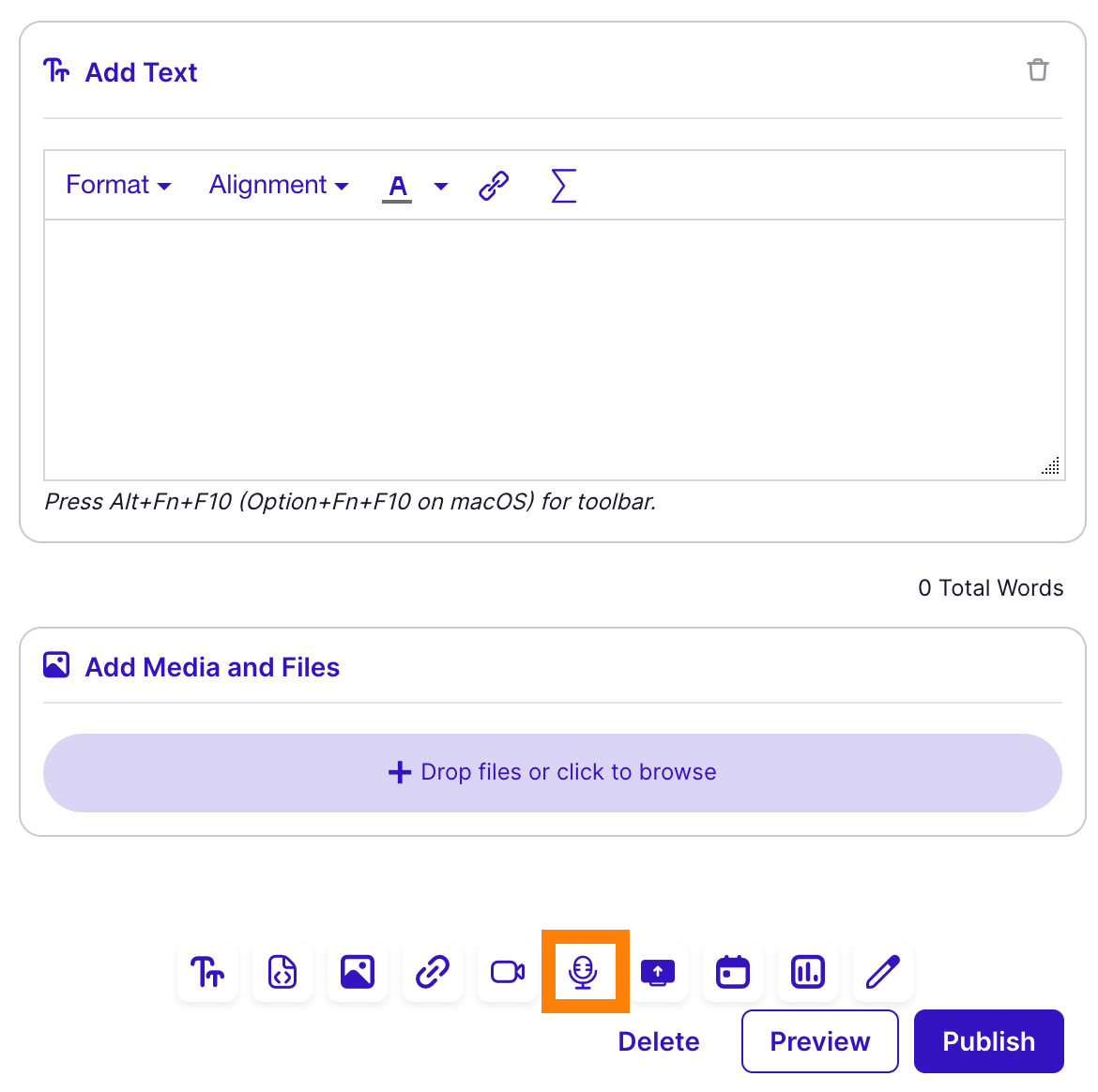
Task: Click the poll chart icon
Action: (x=808, y=972)
